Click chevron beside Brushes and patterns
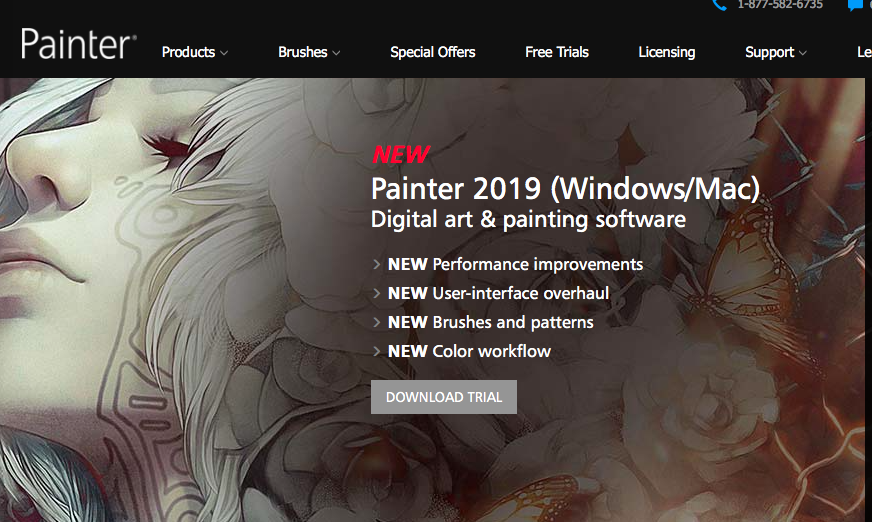Screen dimensions: 872x522 (x=376, y=322)
